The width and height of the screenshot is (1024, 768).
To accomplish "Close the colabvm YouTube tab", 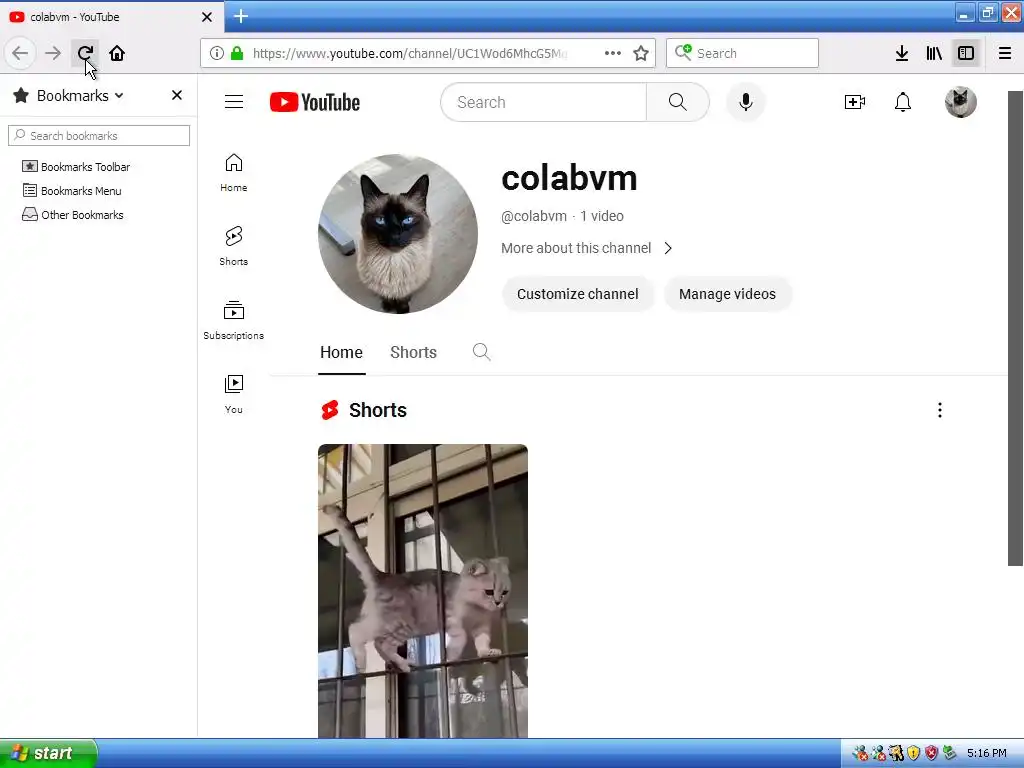I will [207, 17].
